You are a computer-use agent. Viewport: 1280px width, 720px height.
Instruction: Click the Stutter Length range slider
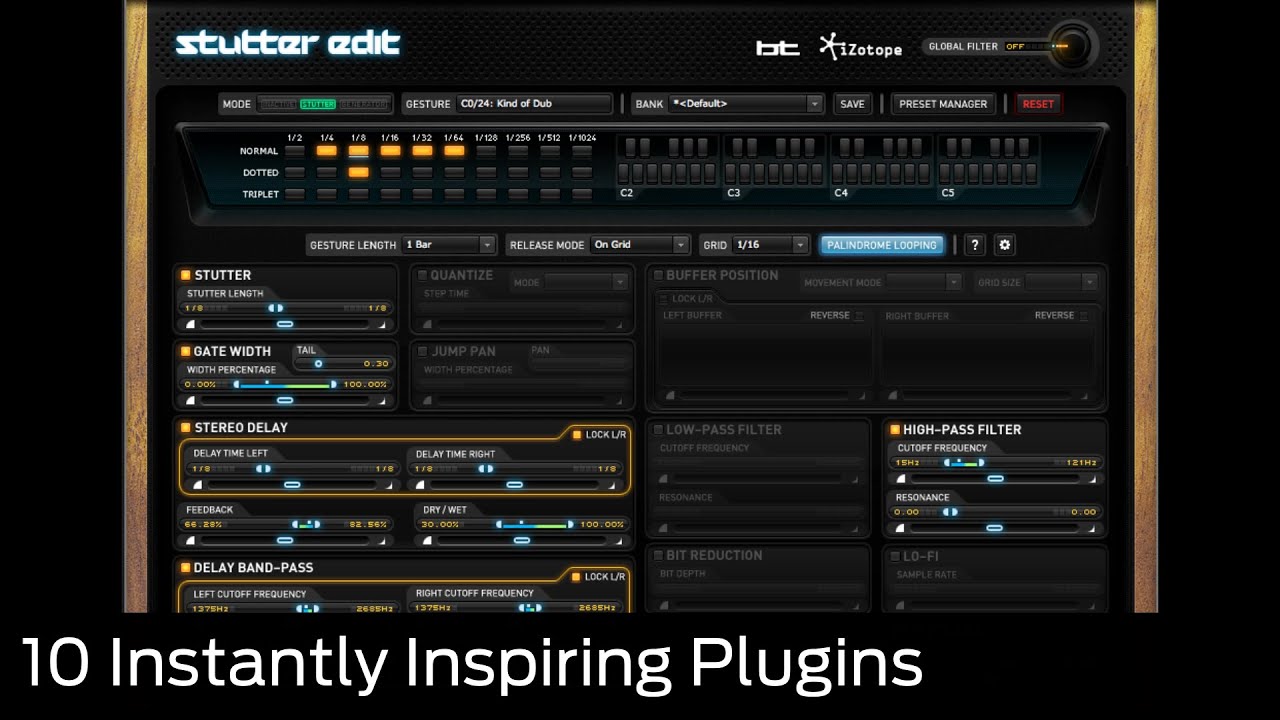[x=285, y=308]
